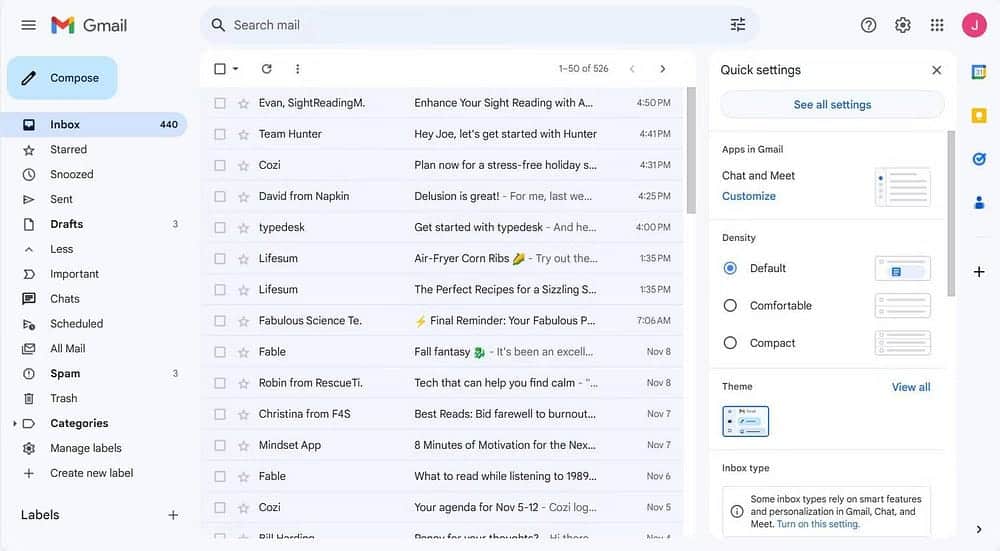1000x551 pixels.
Task: Open the Drafts folder
Action: point(66,224)
